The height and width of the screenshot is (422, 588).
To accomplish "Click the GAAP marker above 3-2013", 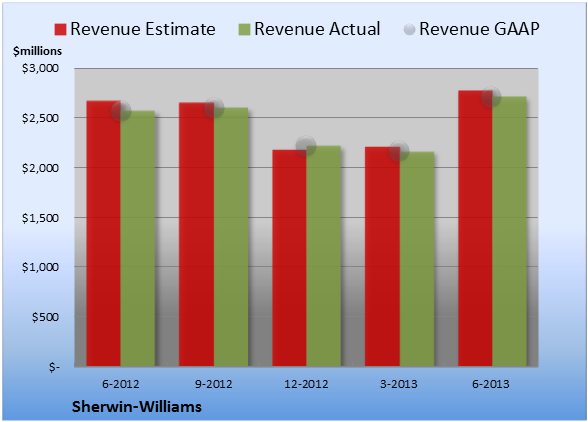I will pyautogui.click(x=399, y=151).
